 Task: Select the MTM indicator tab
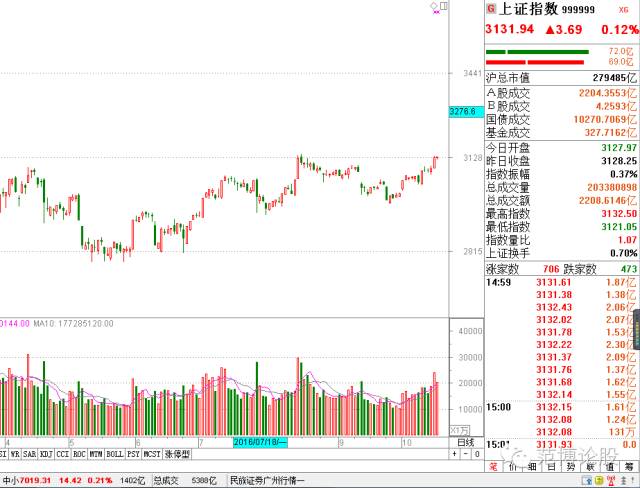[x=96, y=454]
